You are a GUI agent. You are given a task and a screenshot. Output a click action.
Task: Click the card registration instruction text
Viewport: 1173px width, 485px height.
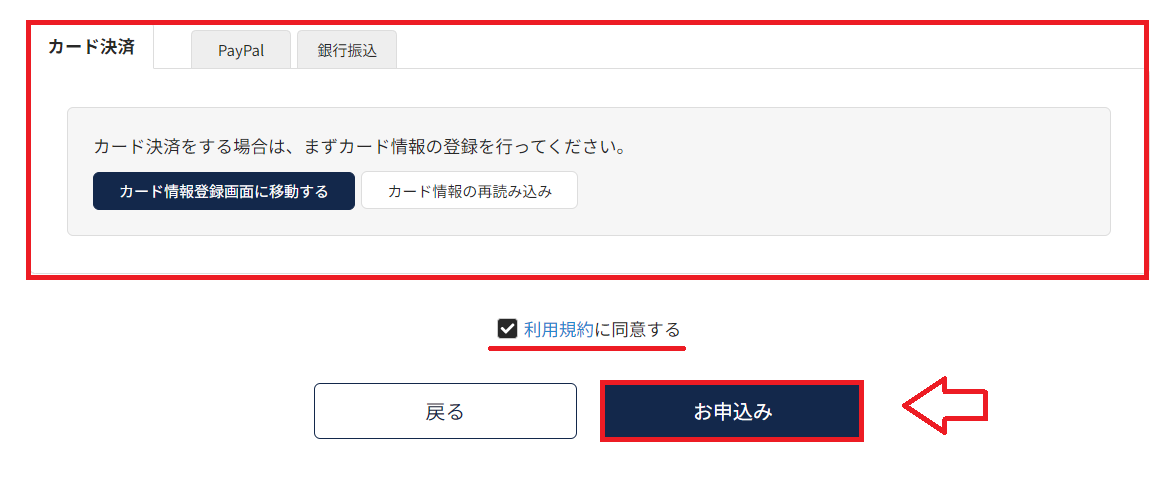pyautogui.click(x=360, y=147)
